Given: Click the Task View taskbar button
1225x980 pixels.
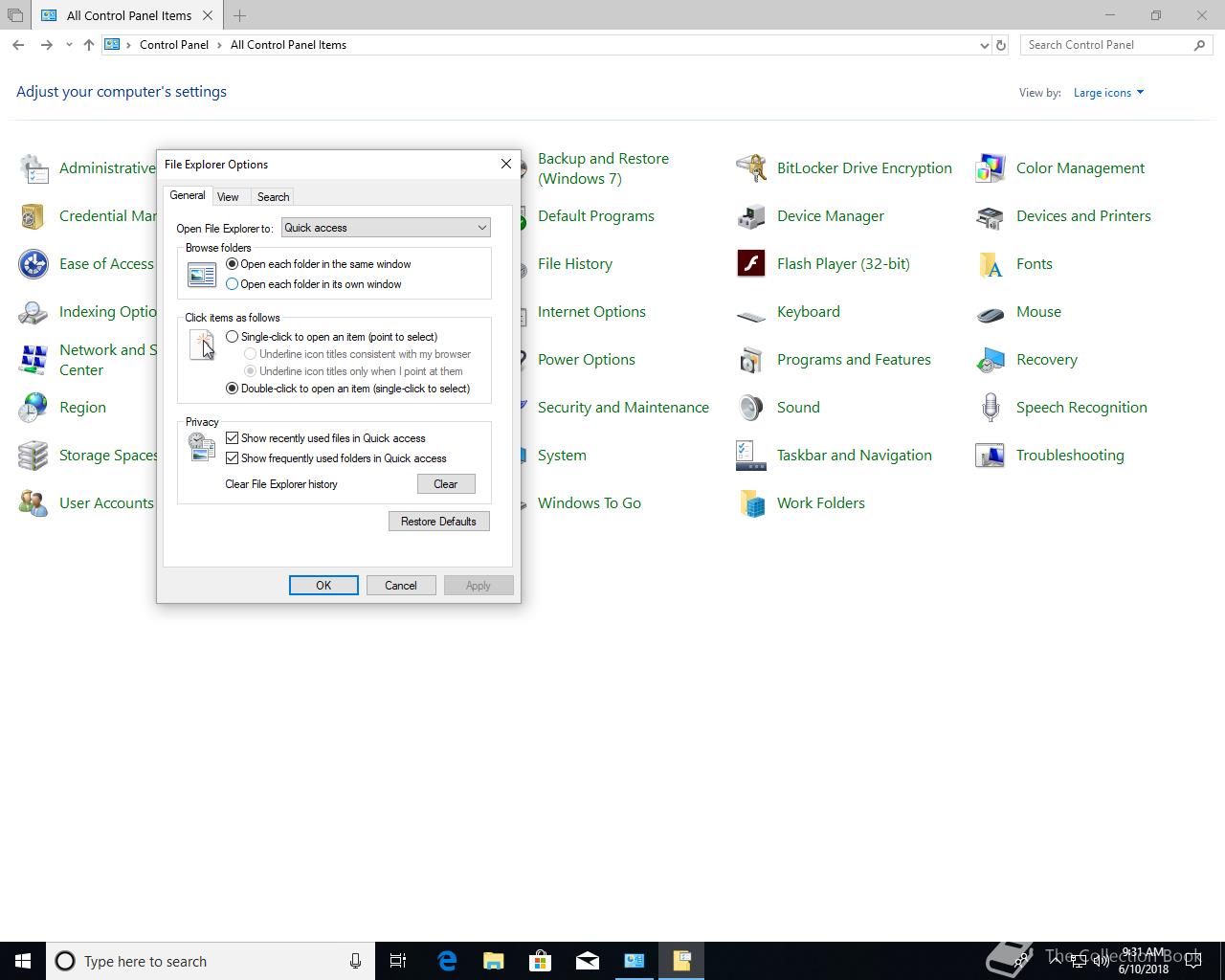Looking at the screenshot, I should [398, 961].
